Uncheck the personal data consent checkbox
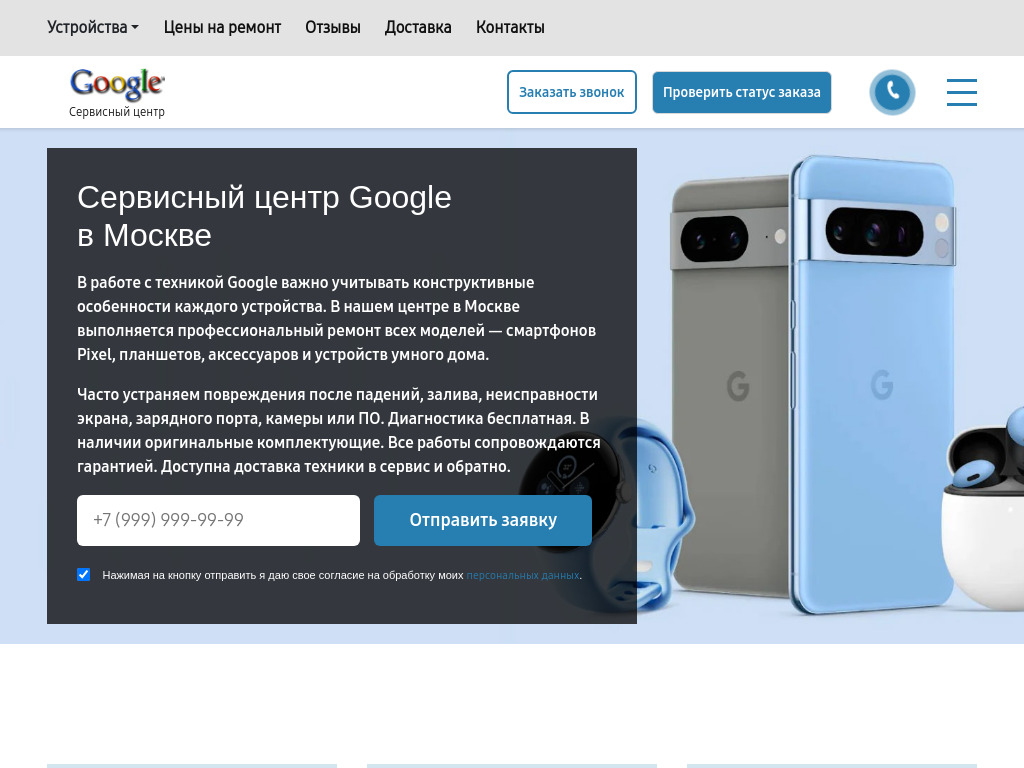1024x768 pixels. tap(84, 575)
